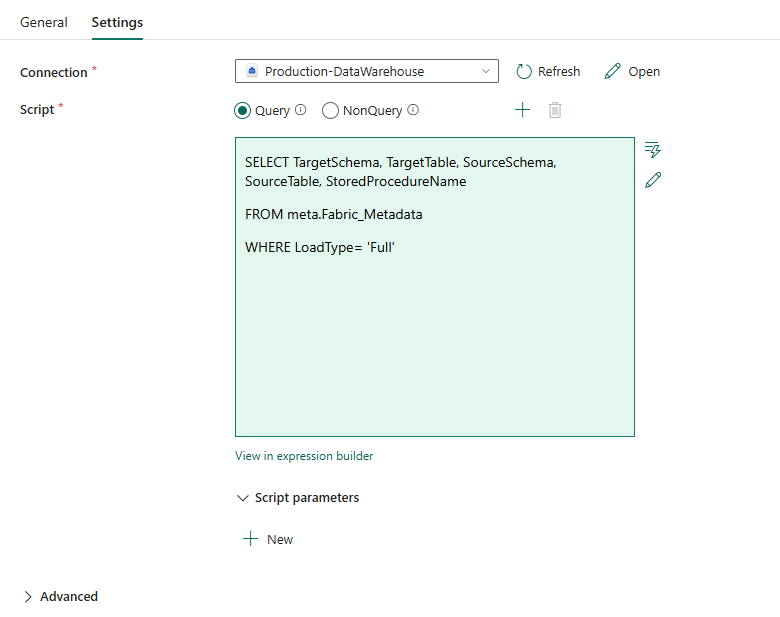The width and height of the screenshot is (780, 617).
Task: Click the Open text button
Action: click(x=644, y=71)
